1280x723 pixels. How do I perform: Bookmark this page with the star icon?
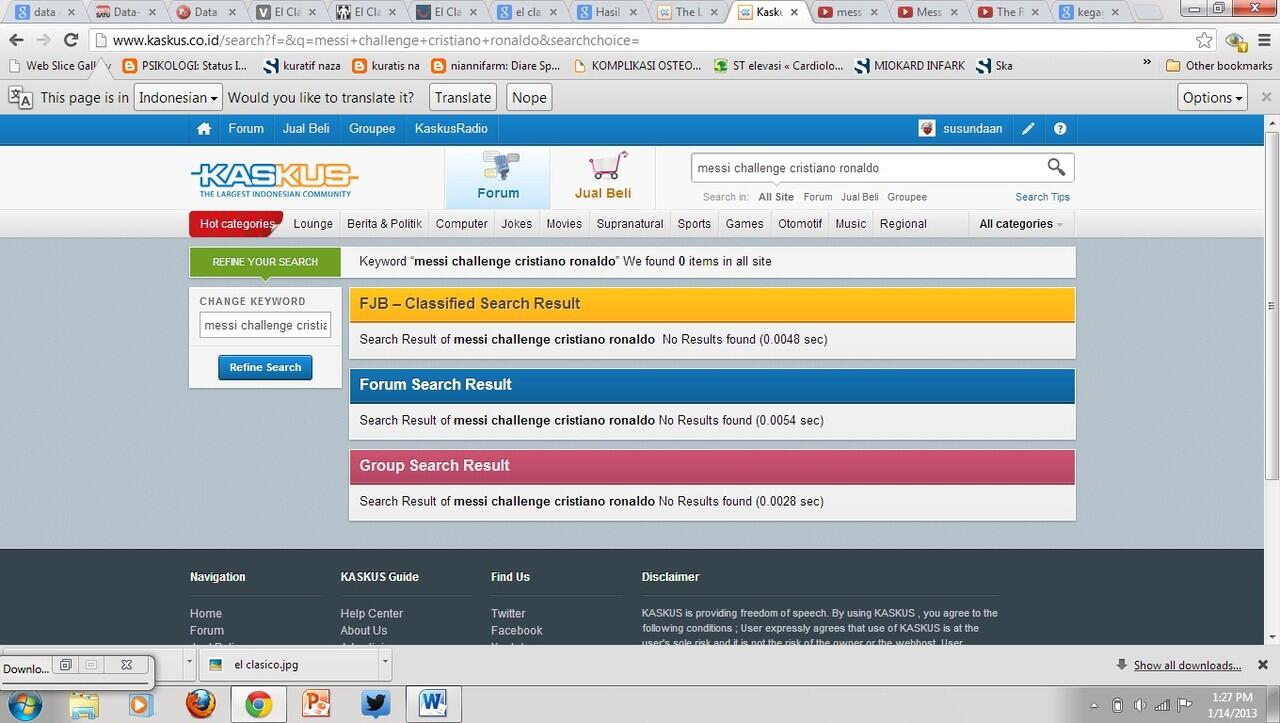pyautogui.click(x=1205, y=41)
